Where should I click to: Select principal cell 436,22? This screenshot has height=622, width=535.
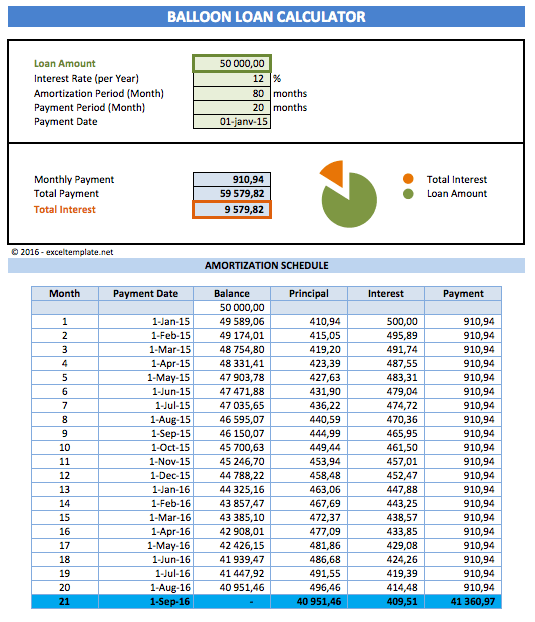point(309,405)
